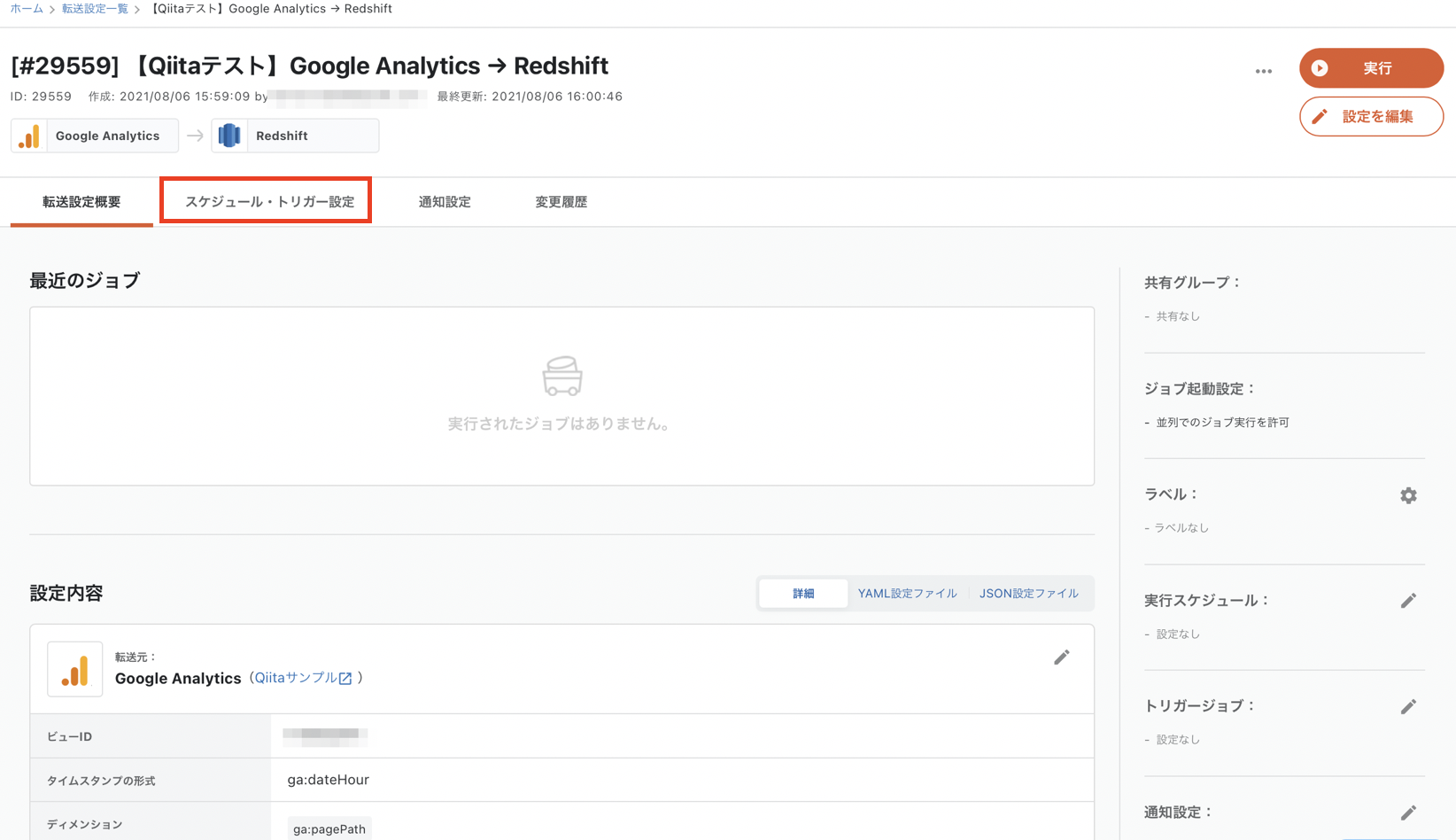
Task: Click the 共有グループ sidebar heading
Action: point(1192,283)
